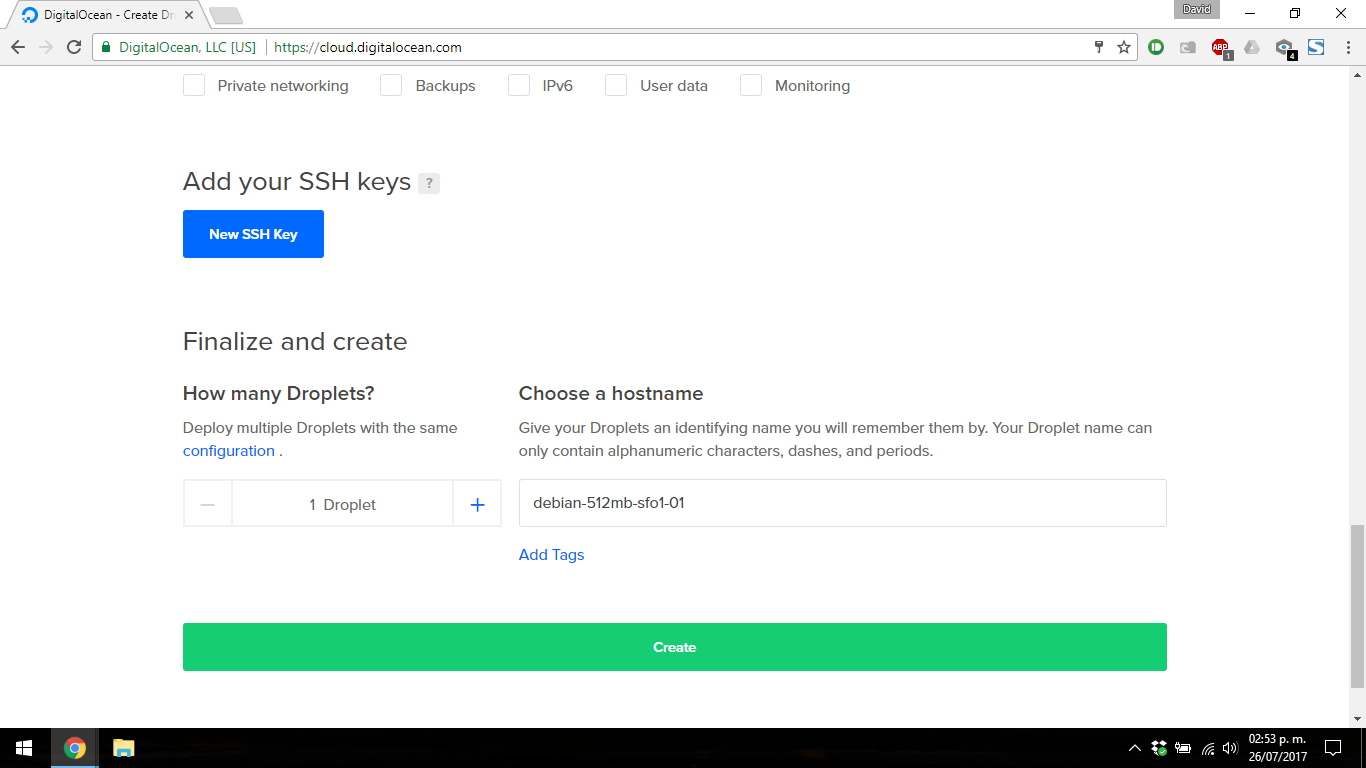Click the green Create button

coord(675,647)
